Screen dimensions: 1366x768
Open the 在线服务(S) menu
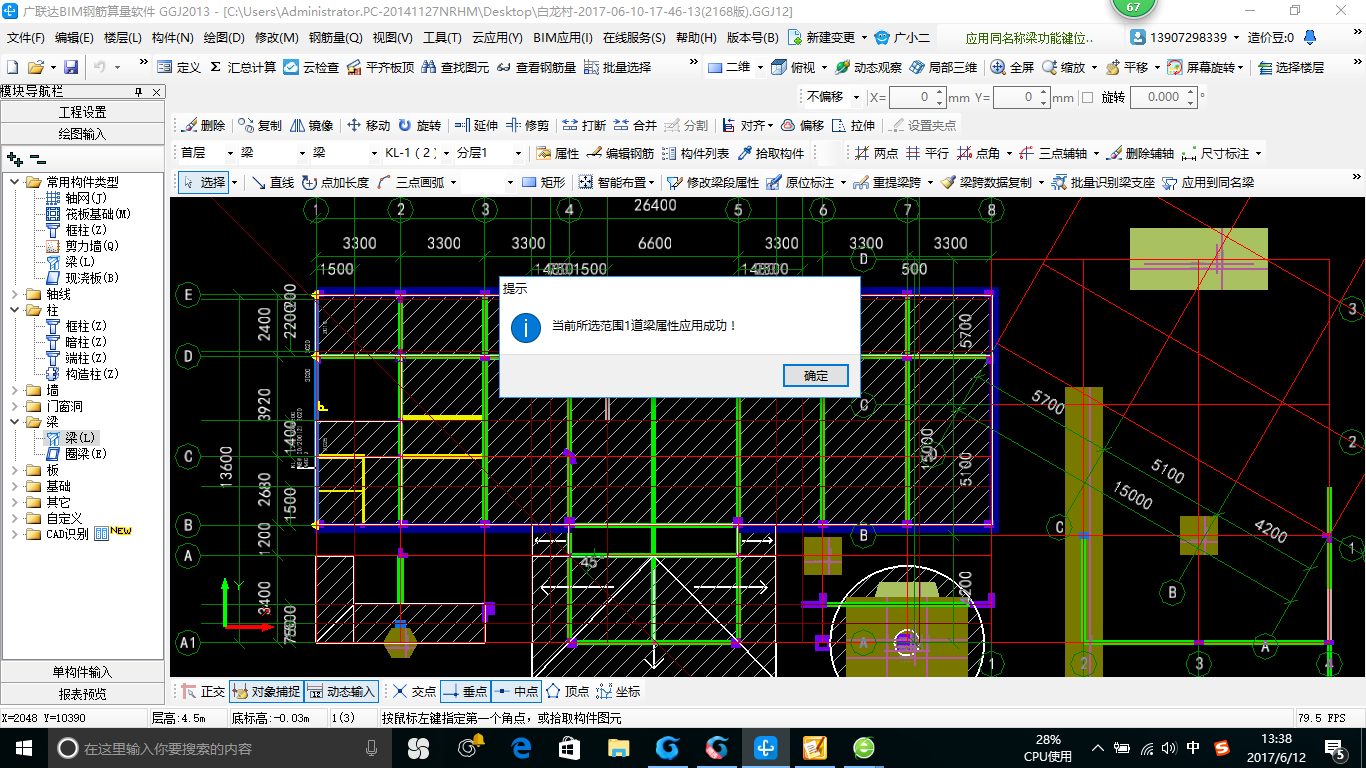tap(634, 38)
